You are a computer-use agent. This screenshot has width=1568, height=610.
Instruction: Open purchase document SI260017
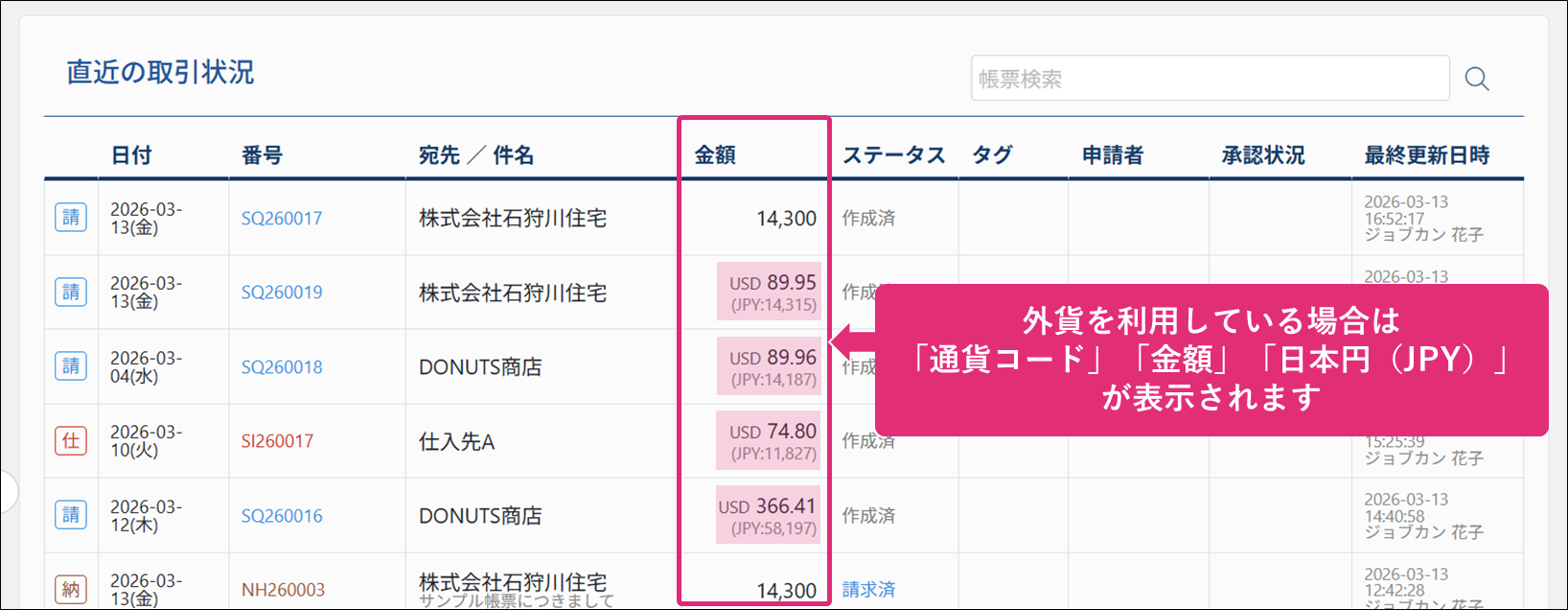277,441
